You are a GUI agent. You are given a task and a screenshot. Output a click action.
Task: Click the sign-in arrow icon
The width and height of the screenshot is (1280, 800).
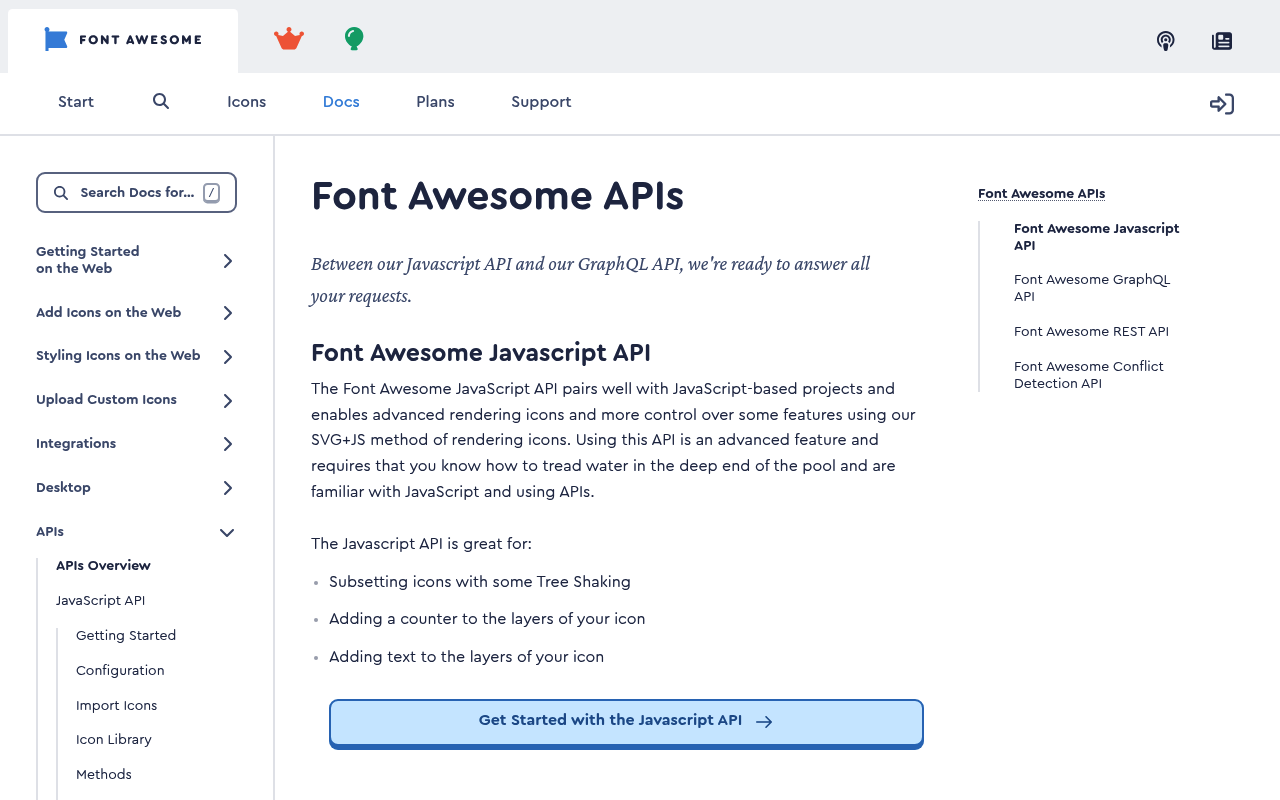[1221, 104]
